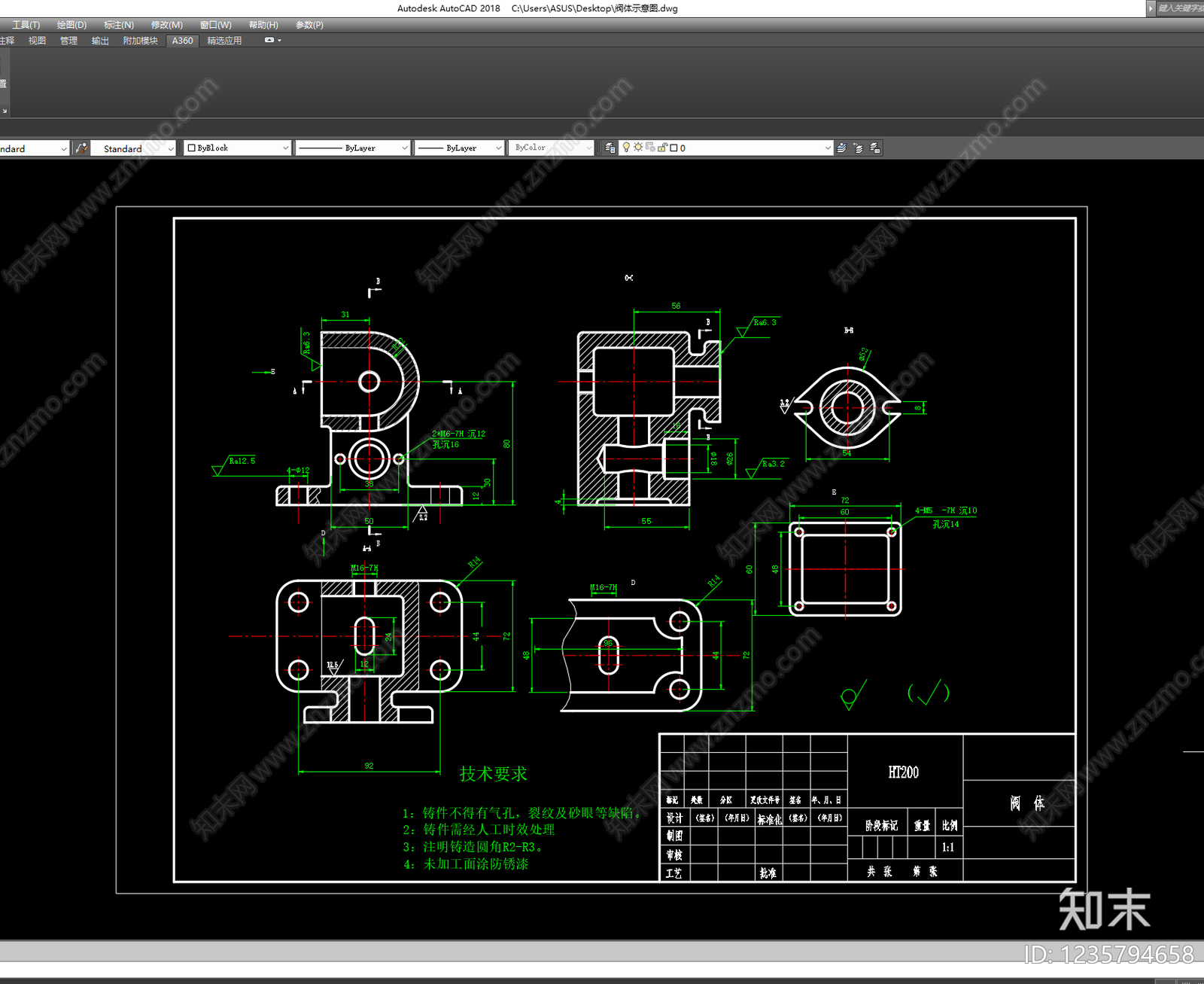Viewport: 1204px width, 984px height.
Task: Open the Standard style dropdown
Action: (x=134, y=148)
